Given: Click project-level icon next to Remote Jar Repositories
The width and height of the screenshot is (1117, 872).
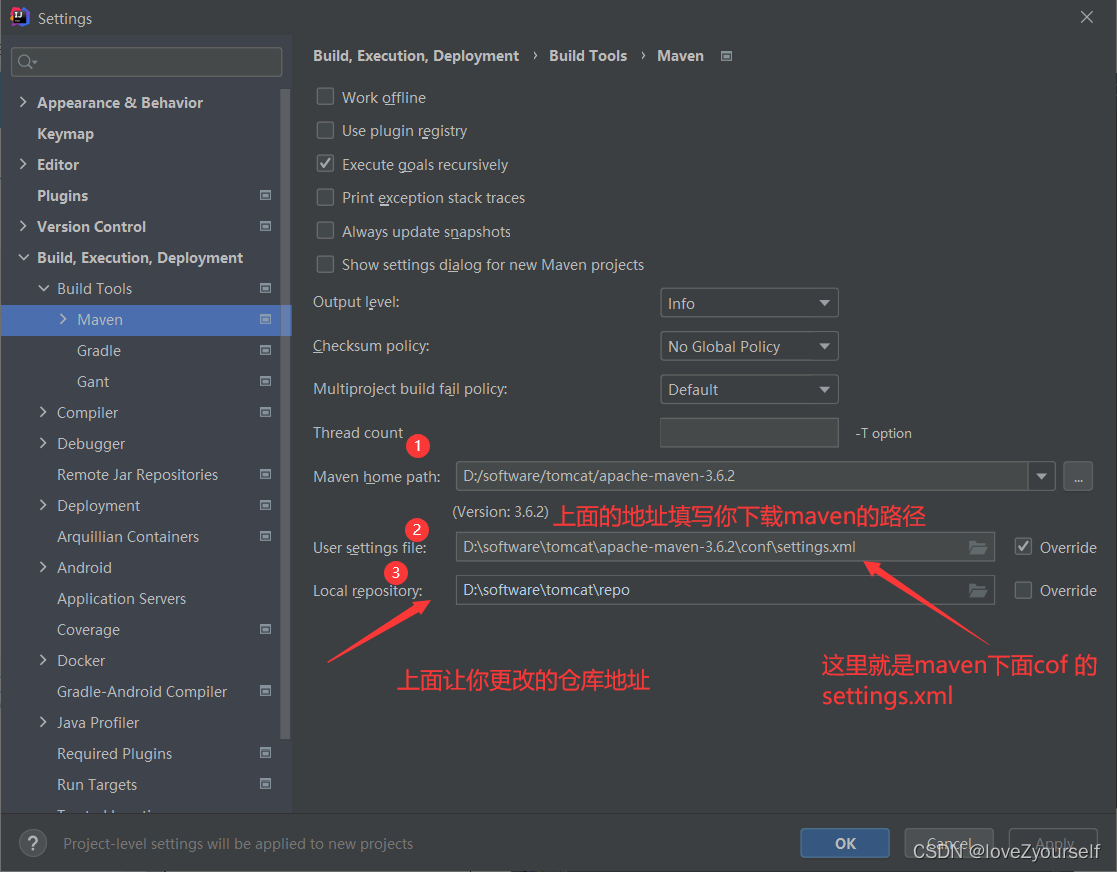Looking at the screenshot, I should tap(266, 474).
